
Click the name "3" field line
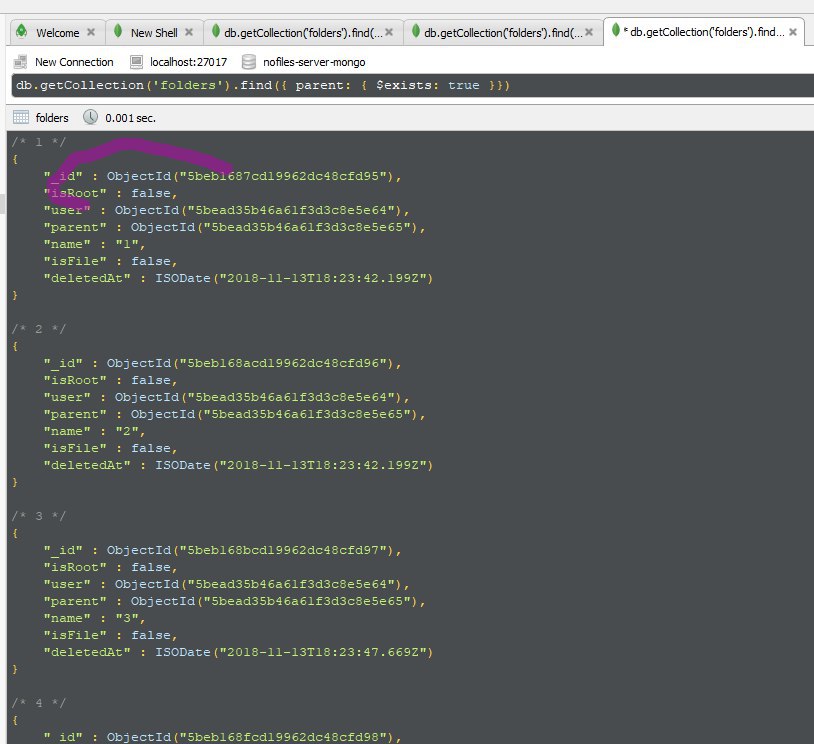pyautogui.click(x=94, y=618)
